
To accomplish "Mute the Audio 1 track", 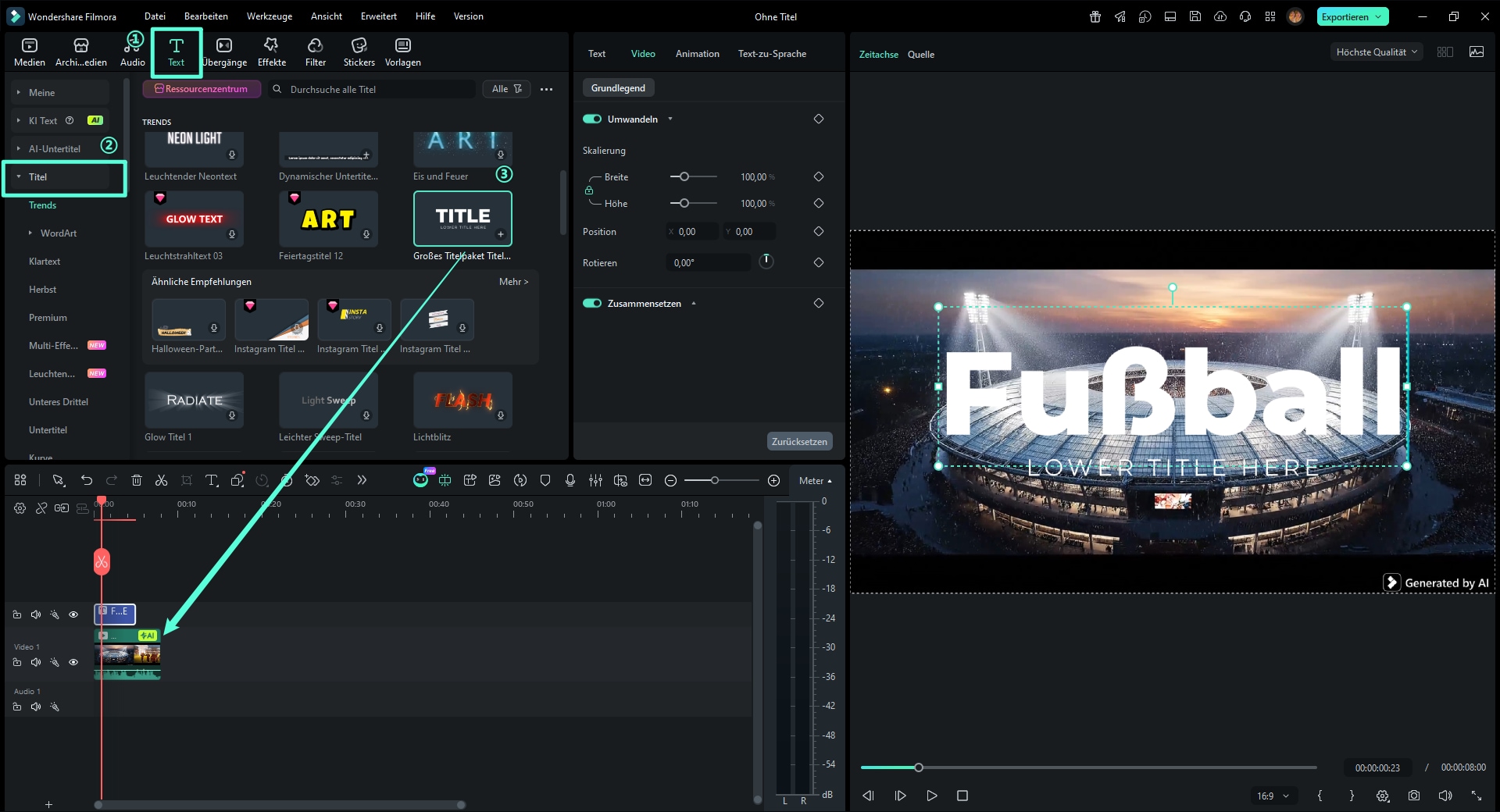I will tap(36, 707).
